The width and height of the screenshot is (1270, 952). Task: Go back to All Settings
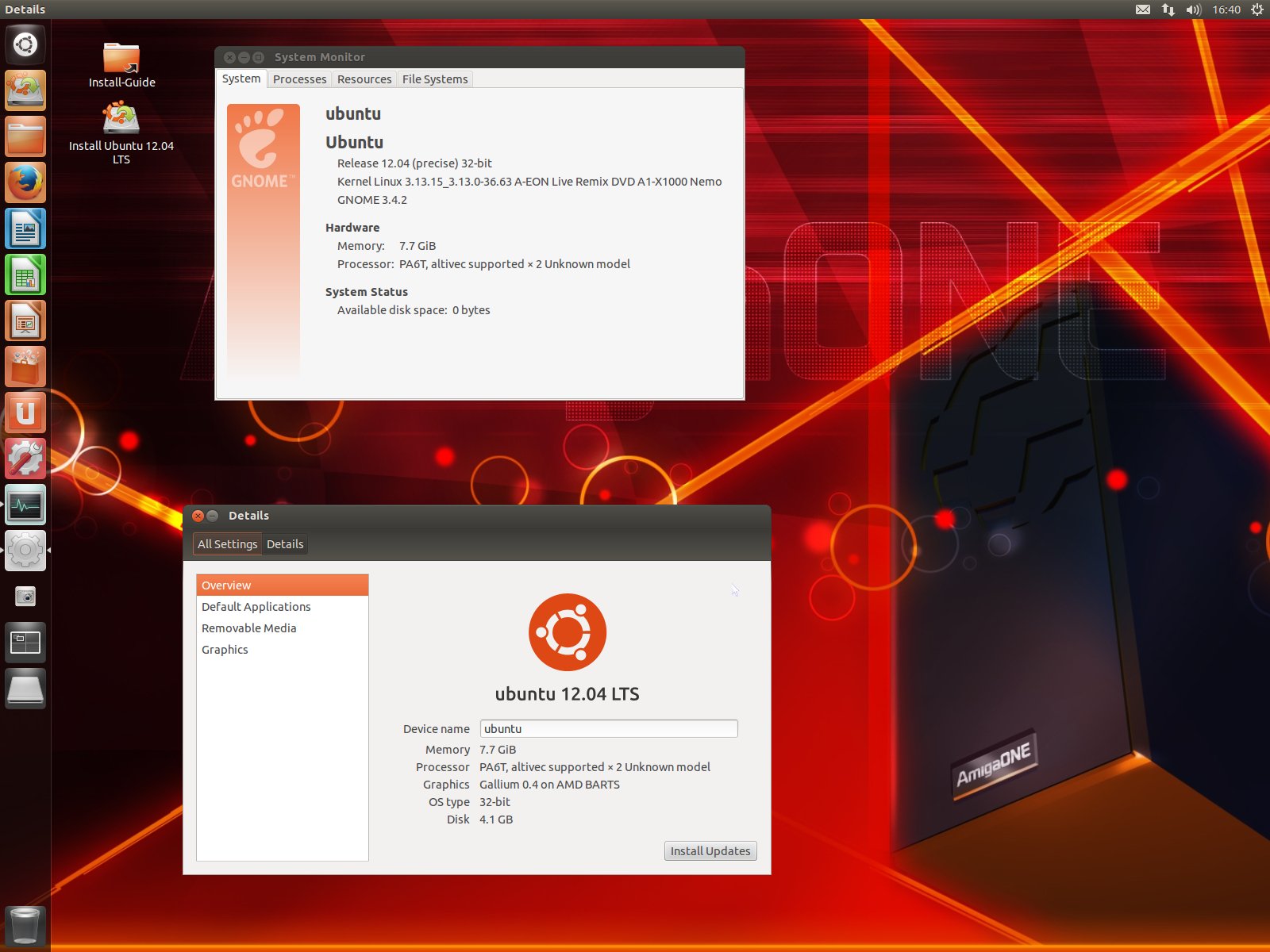point(227,544)
